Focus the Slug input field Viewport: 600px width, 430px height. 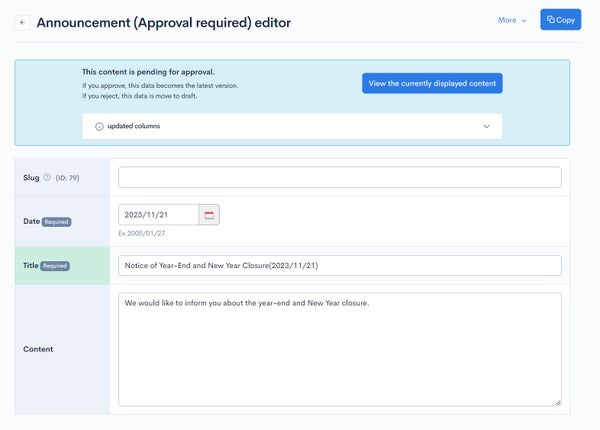point(340,177)
